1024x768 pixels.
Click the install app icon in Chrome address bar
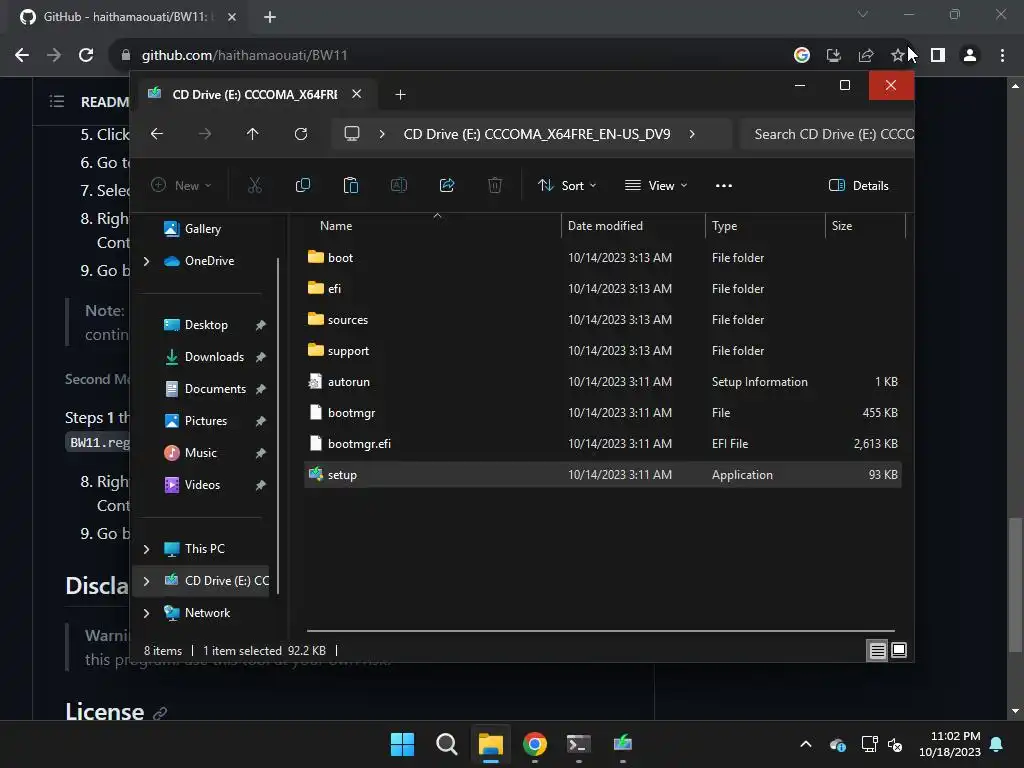coord(834,56)
